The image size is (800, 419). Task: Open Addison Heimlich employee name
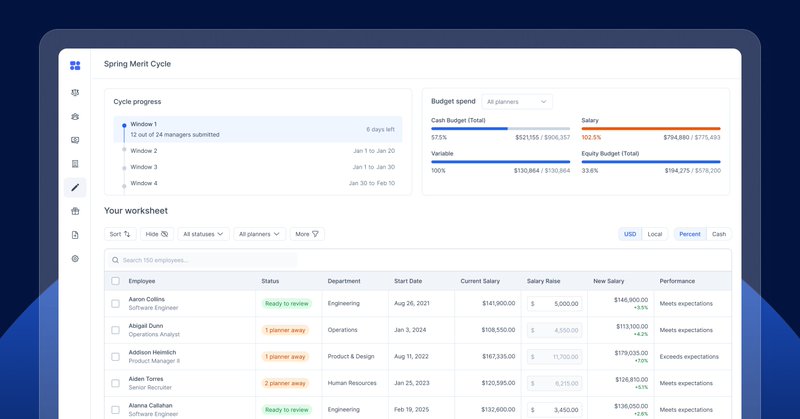tap(152, 352)
